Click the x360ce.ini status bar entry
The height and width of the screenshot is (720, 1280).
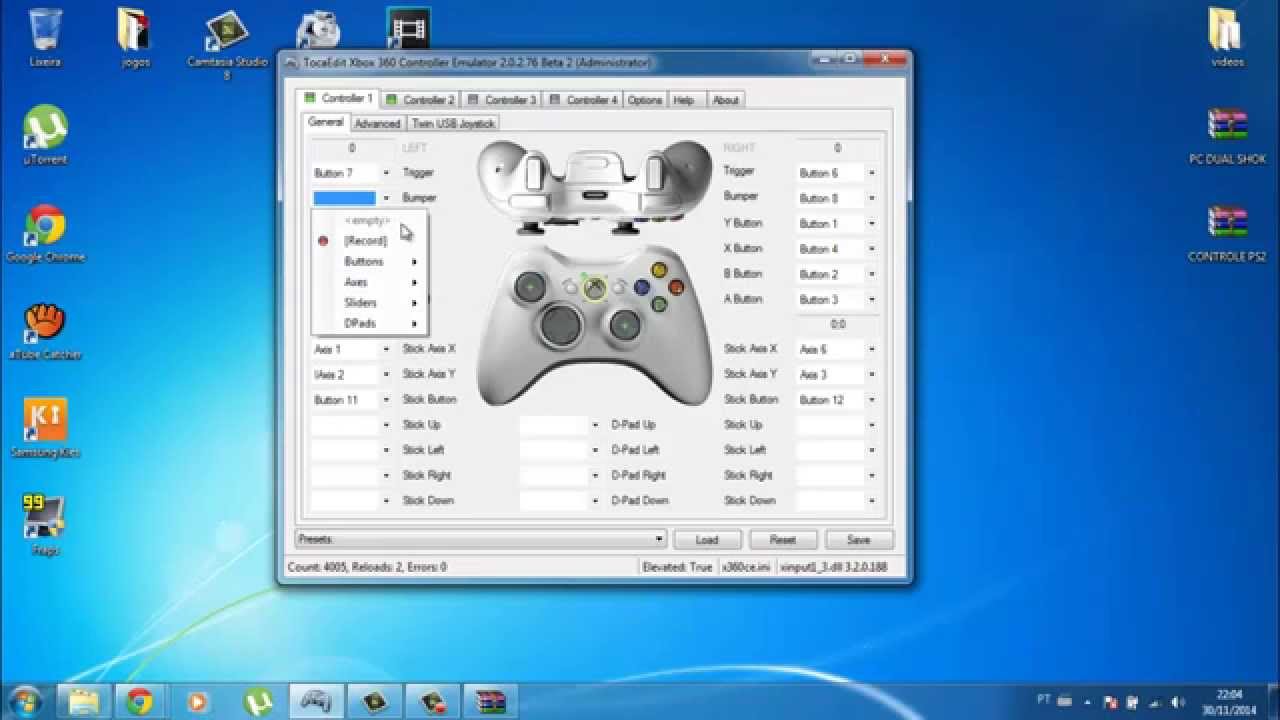tap(747, 567)
